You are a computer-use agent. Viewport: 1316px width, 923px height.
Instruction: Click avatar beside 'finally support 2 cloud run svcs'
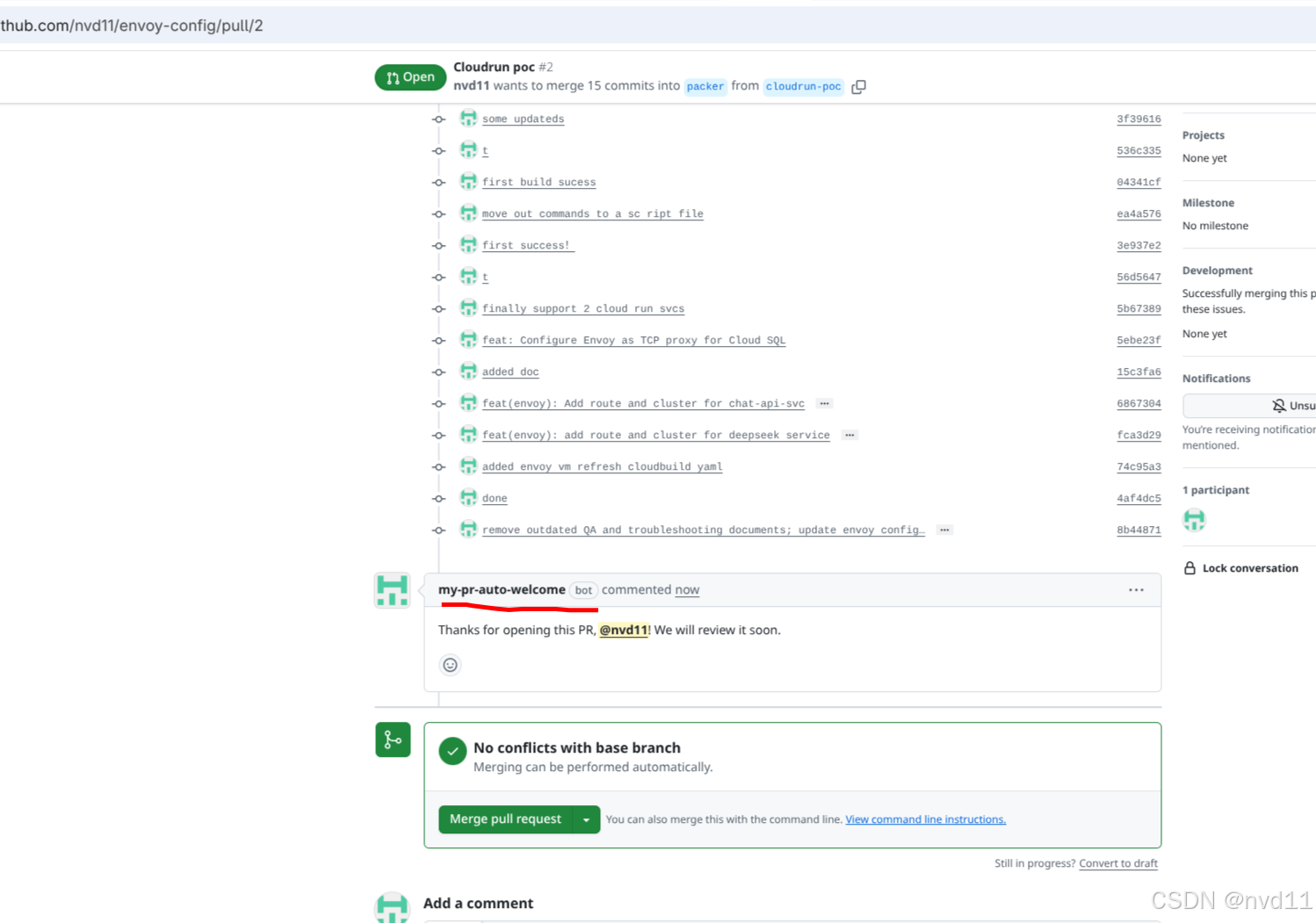[x=468, y=308]
